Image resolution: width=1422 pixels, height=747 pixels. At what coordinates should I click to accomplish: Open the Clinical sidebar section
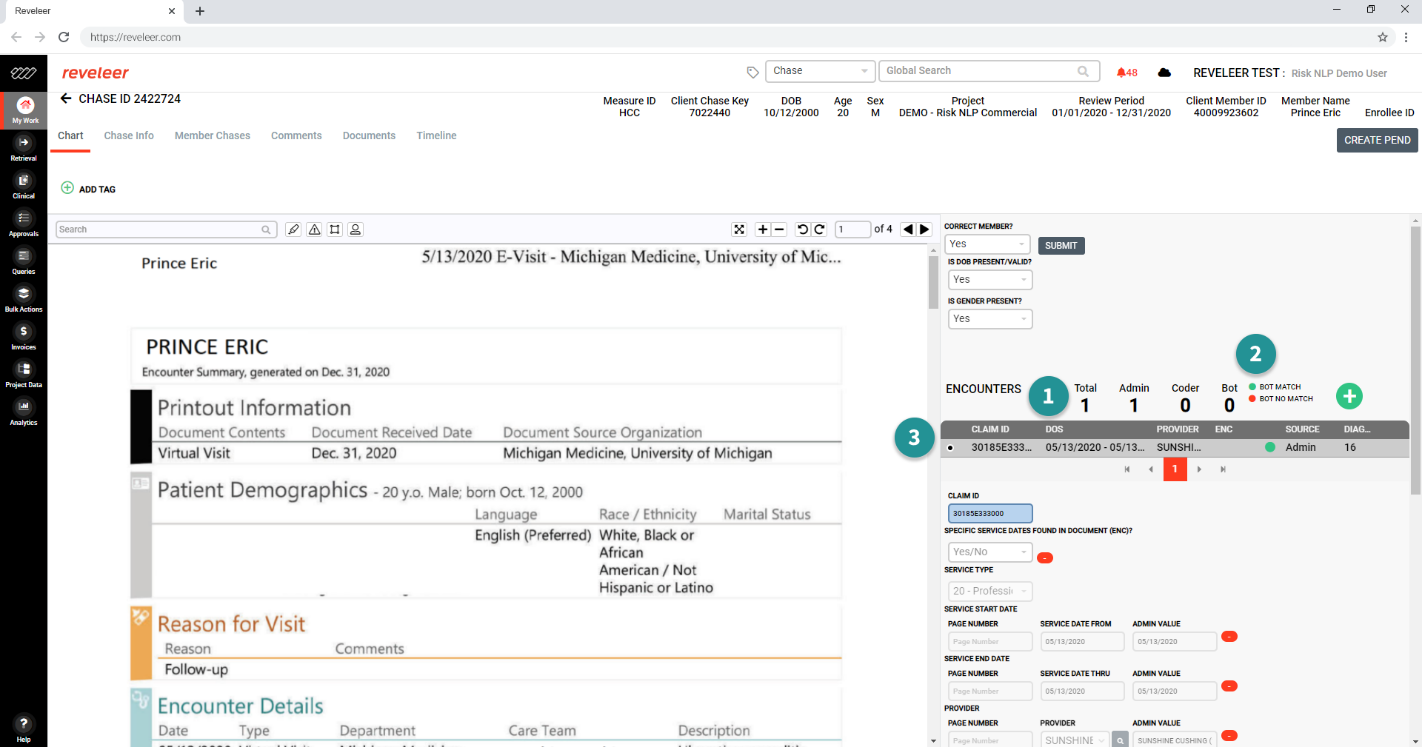[x=24, y=186]
